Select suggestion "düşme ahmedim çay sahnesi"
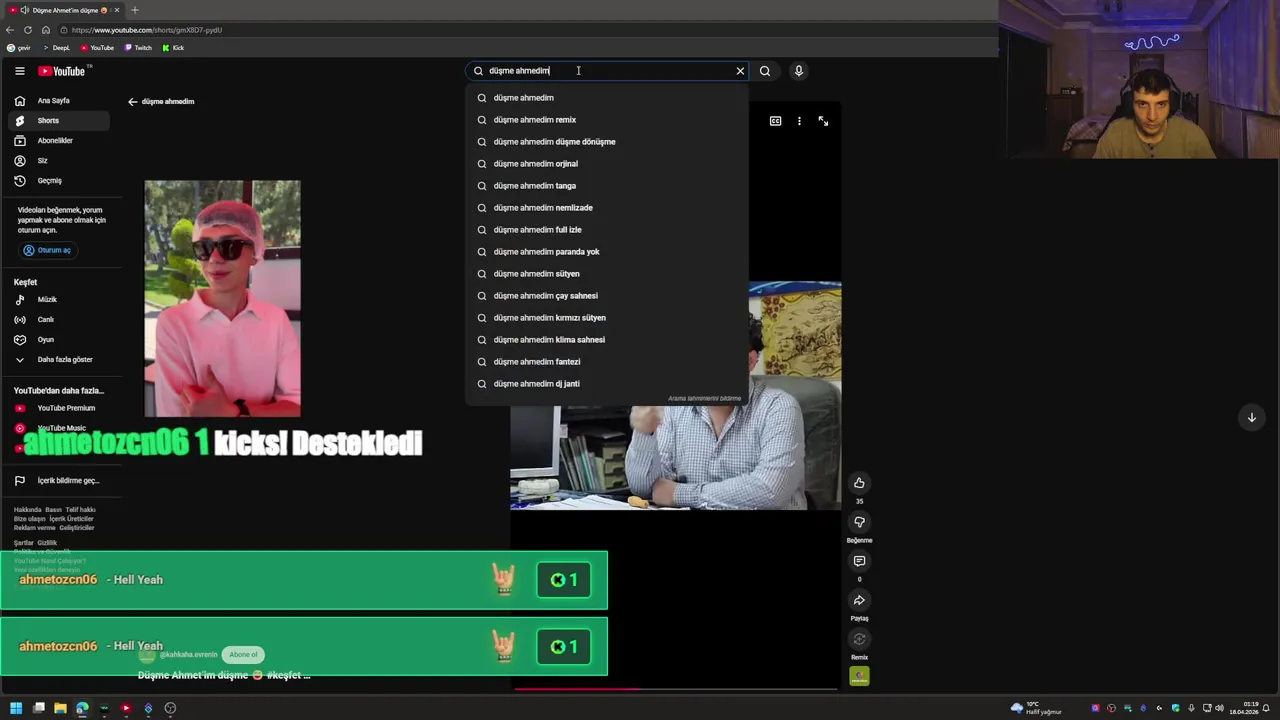This screenshot has height=720, width=1280. tap(607, 296)
